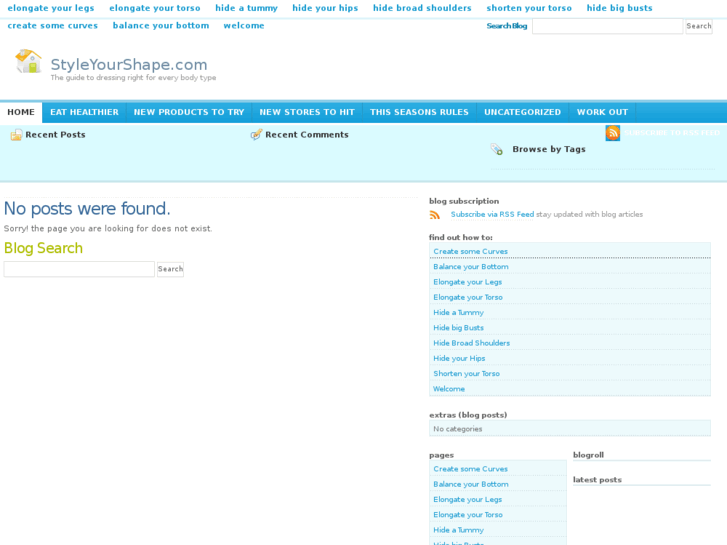Screen dimensions: 727x545
Task: Open Hide Broad Shoulders in sidebar list
Action: 472,343
